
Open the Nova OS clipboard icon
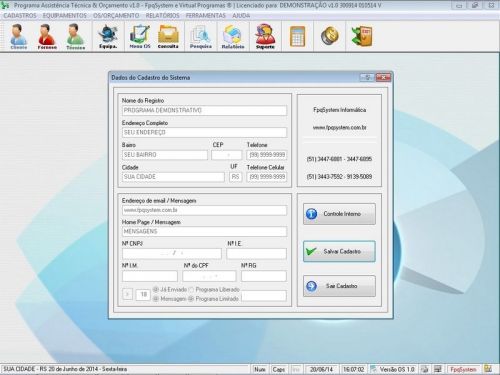tap(140, 36)
